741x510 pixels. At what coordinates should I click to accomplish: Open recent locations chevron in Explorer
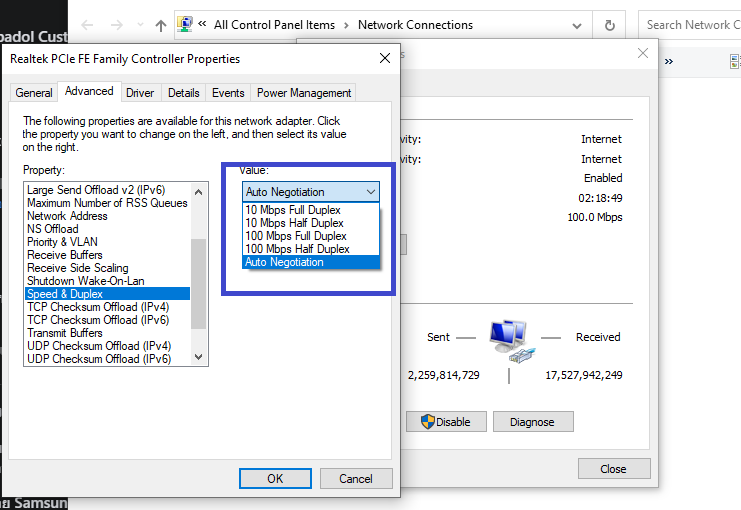coord(140,25)
